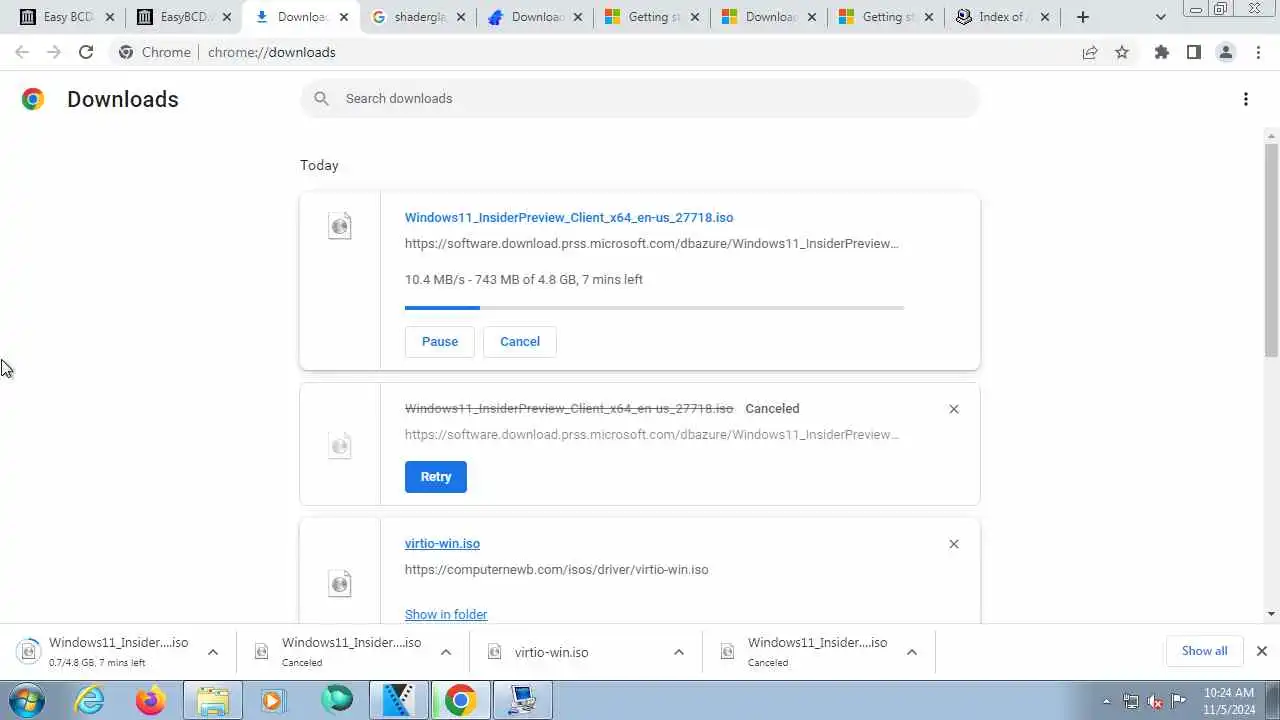1280x720 pixels.
Task: Pause the Windows11 ISO download
Action: click(439, 341)
